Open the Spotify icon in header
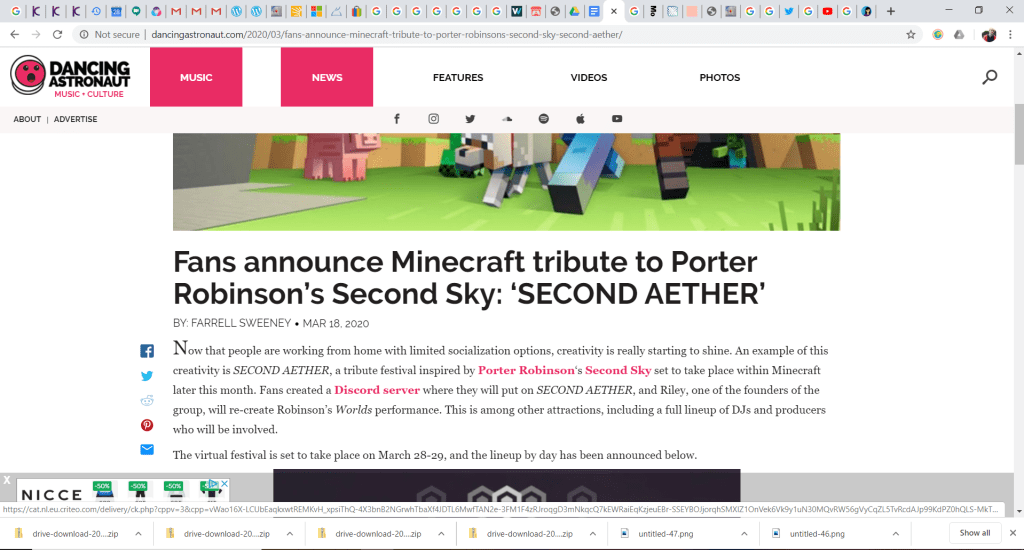Viewport: 1024px width, 550px height. [x=544, y=119]
